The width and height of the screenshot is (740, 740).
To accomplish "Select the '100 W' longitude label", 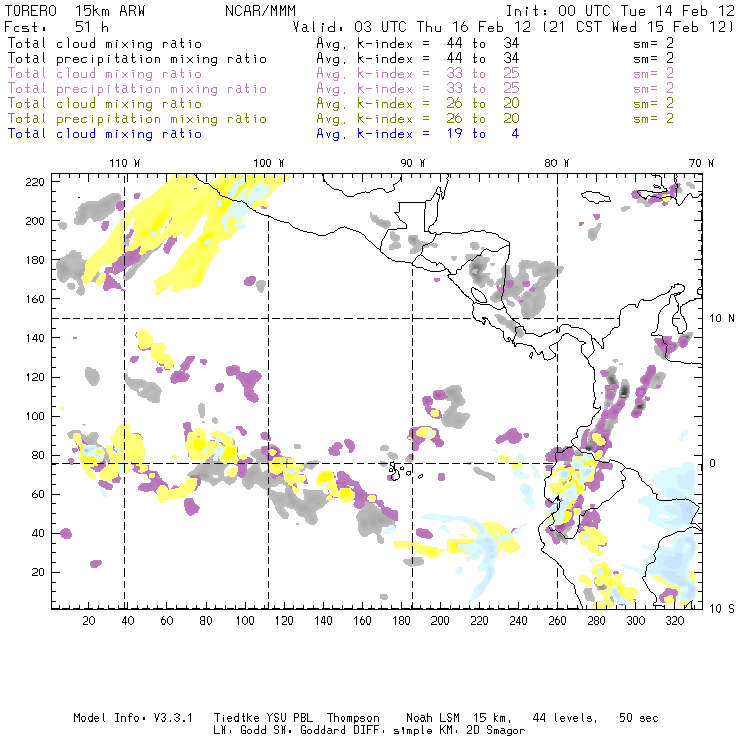I will (x=269, y=163).
